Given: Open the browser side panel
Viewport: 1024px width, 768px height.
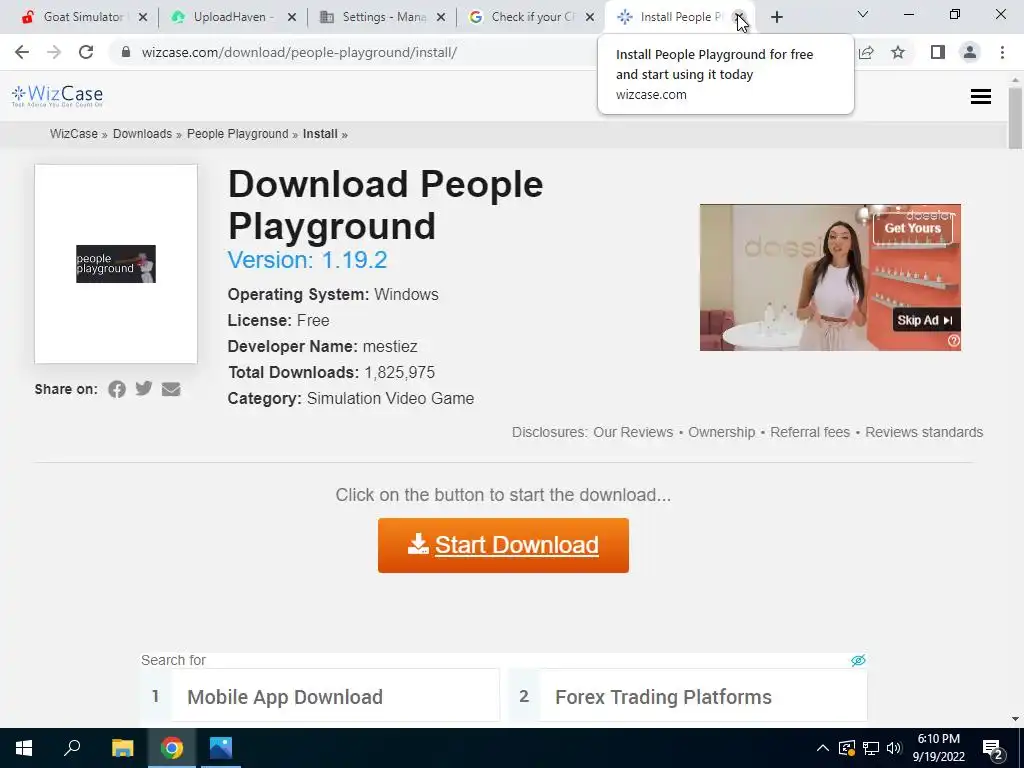Looking at the screenshot, I should point(938,52).
